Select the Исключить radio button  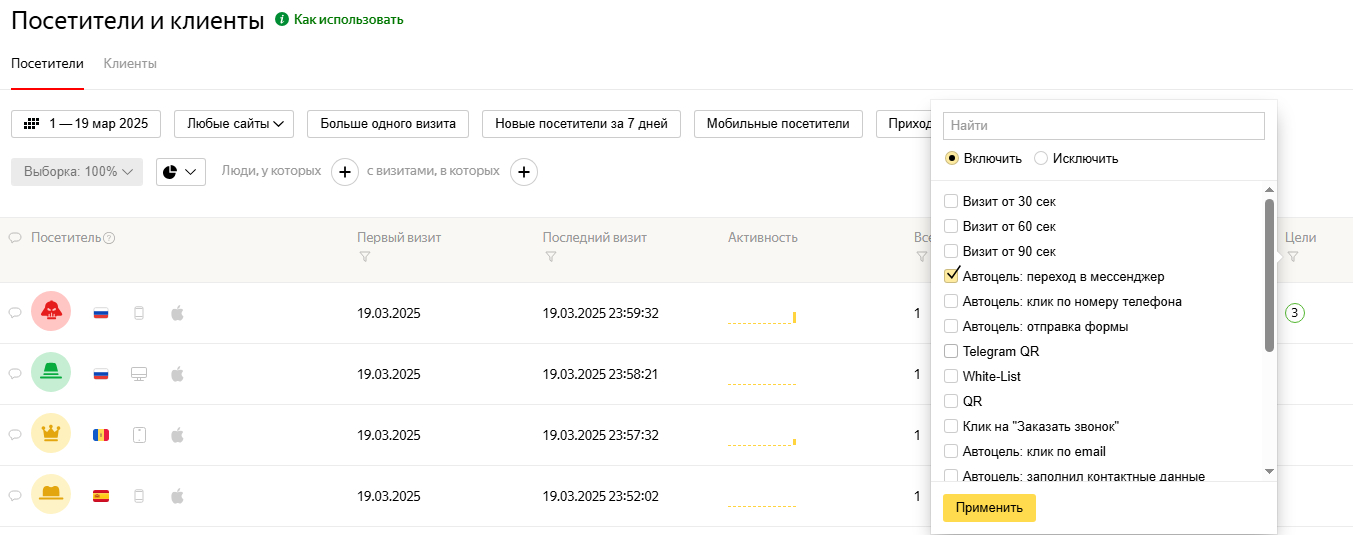click(1041, 158)
